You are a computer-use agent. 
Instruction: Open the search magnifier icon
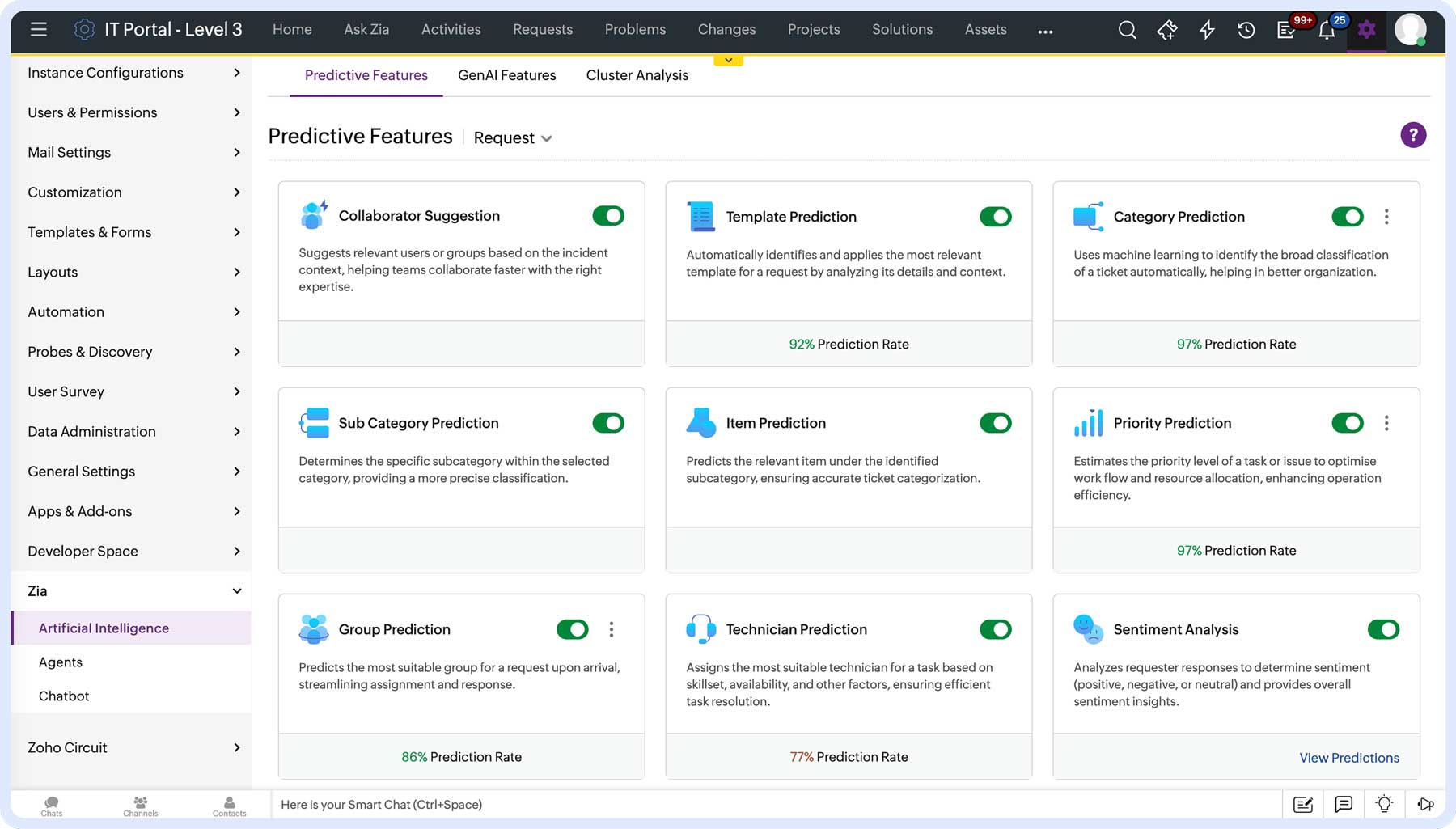pos(1127,31)
